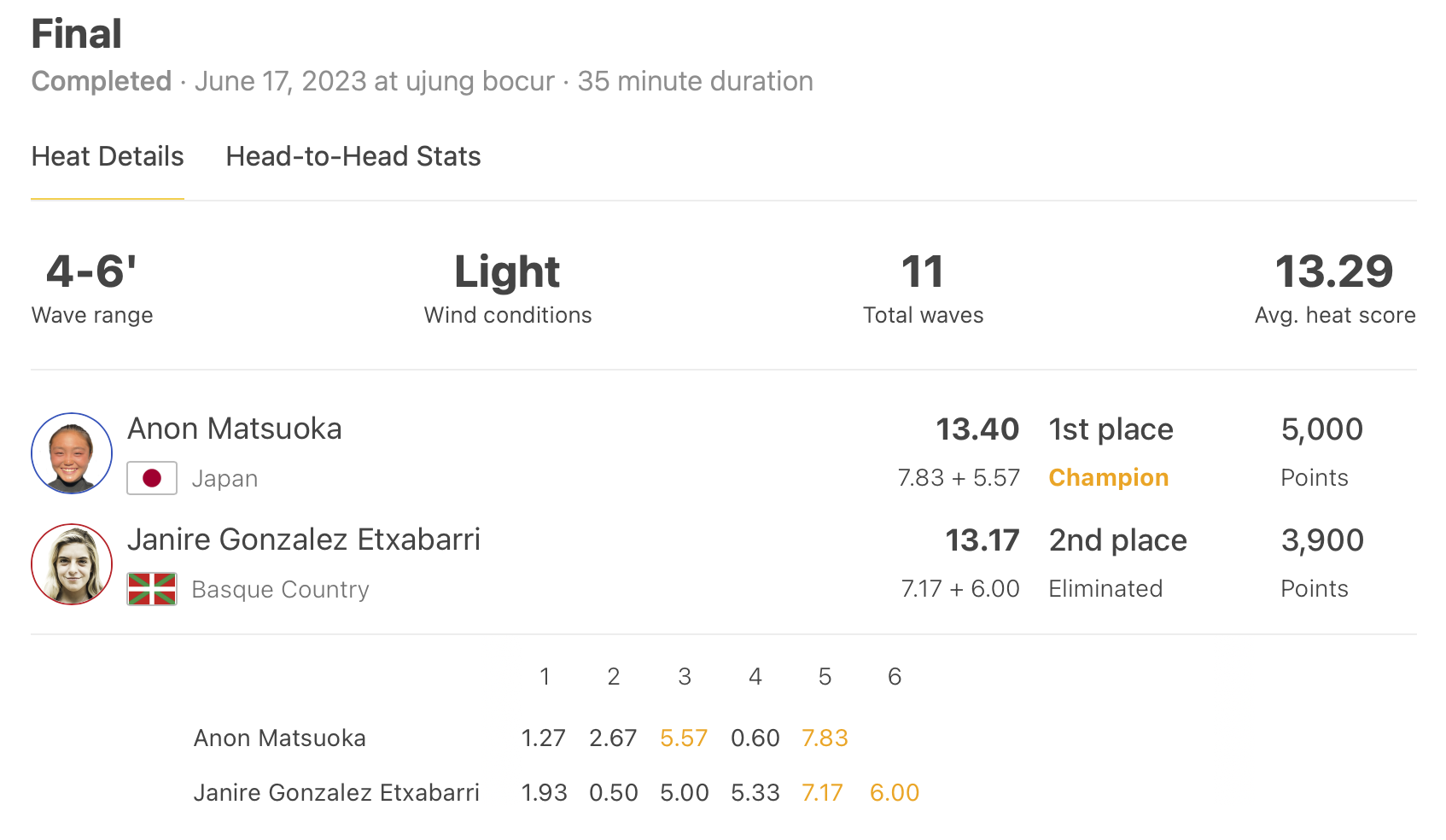The image size is (1446, 840).
Task: Open Anon Matsuoka's name link in results
Action: 235,429
